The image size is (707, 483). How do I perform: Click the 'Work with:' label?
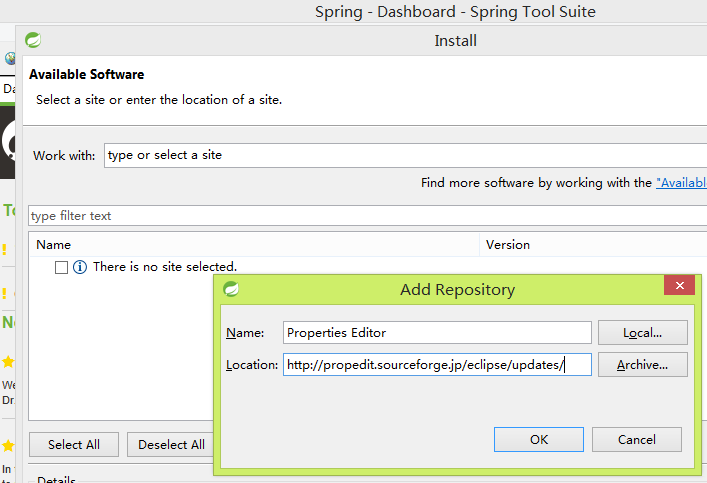coord(64,156)
